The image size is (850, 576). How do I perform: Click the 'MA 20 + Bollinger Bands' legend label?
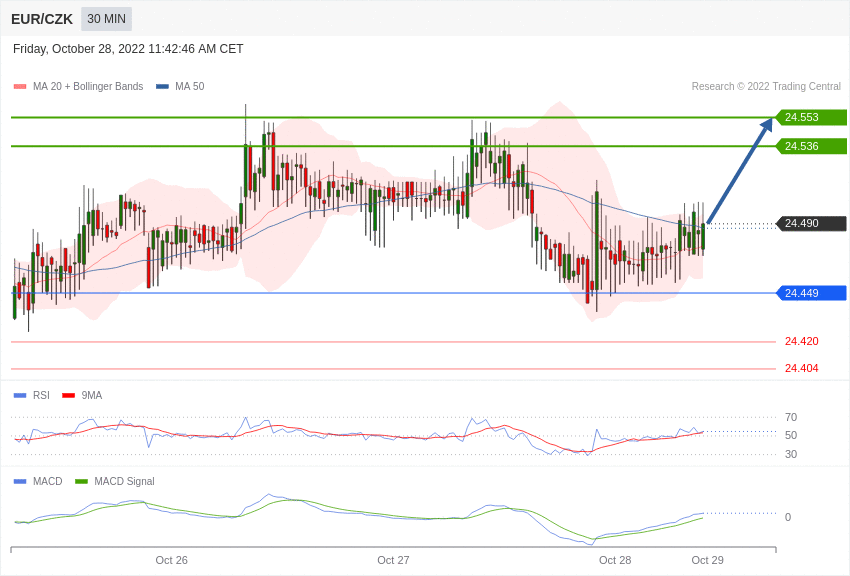(x=88, y=87)
